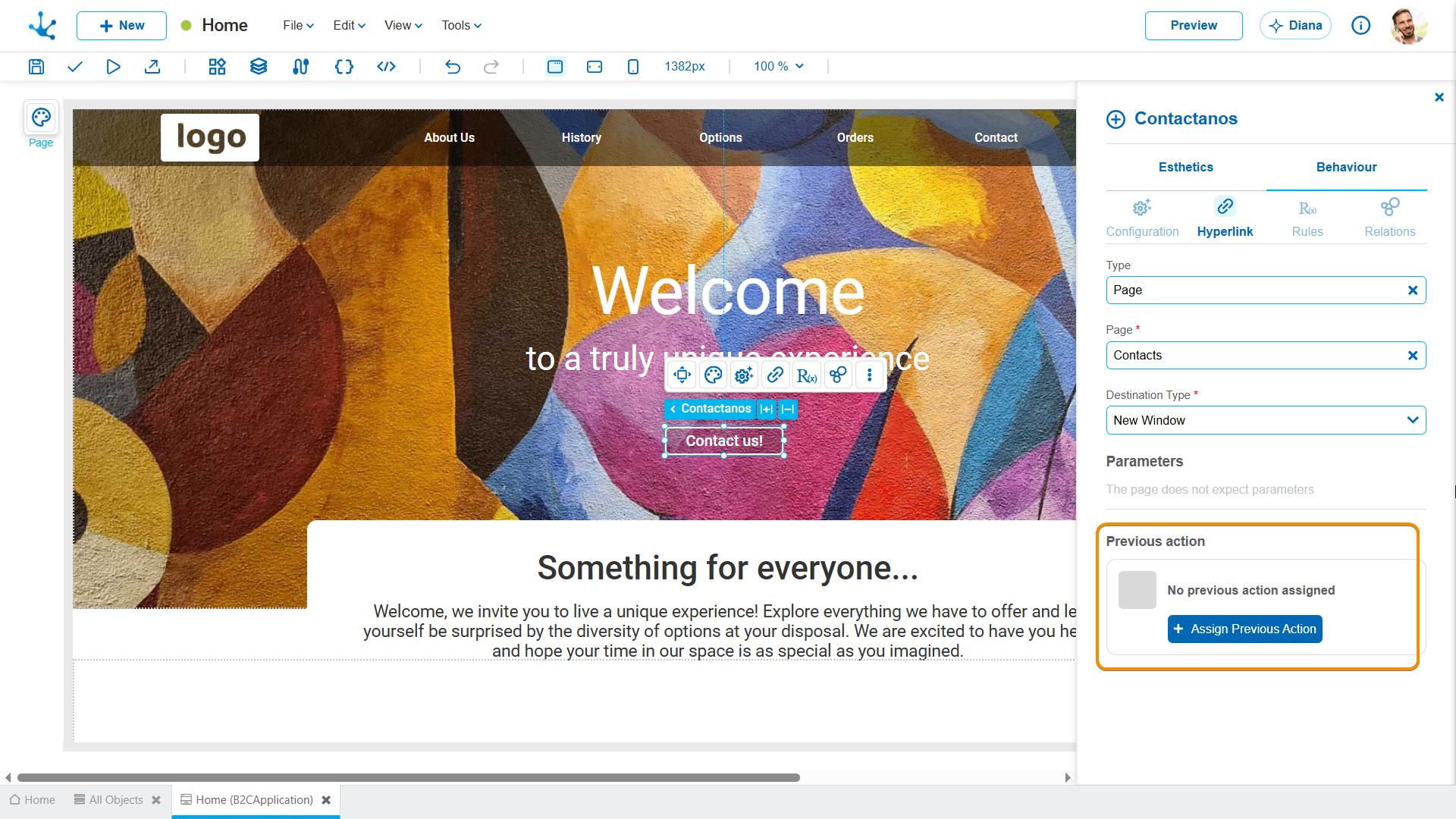Open the Configuration section

(1142, 218)
